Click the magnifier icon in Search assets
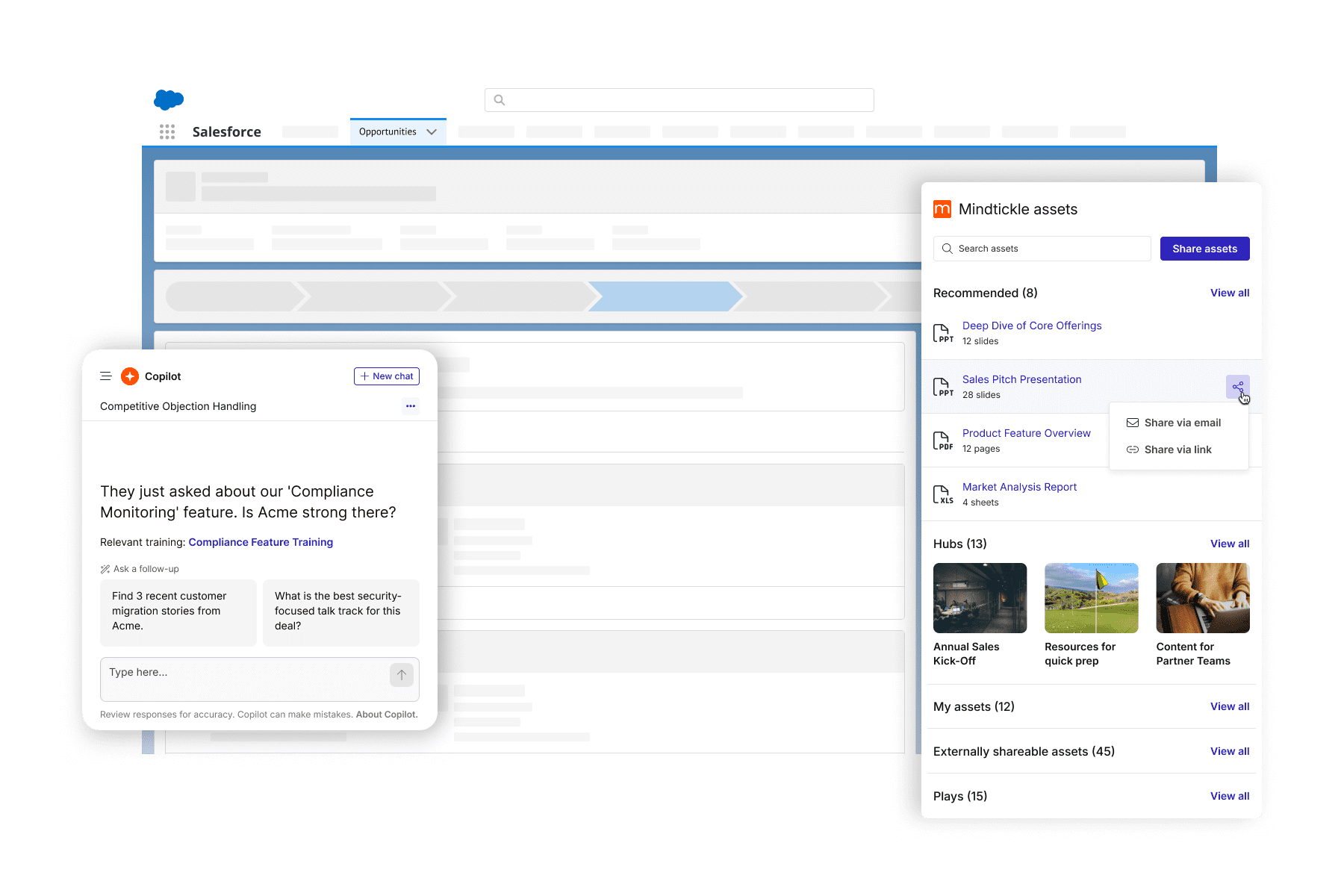1344x896 pixels. point(948,248)
